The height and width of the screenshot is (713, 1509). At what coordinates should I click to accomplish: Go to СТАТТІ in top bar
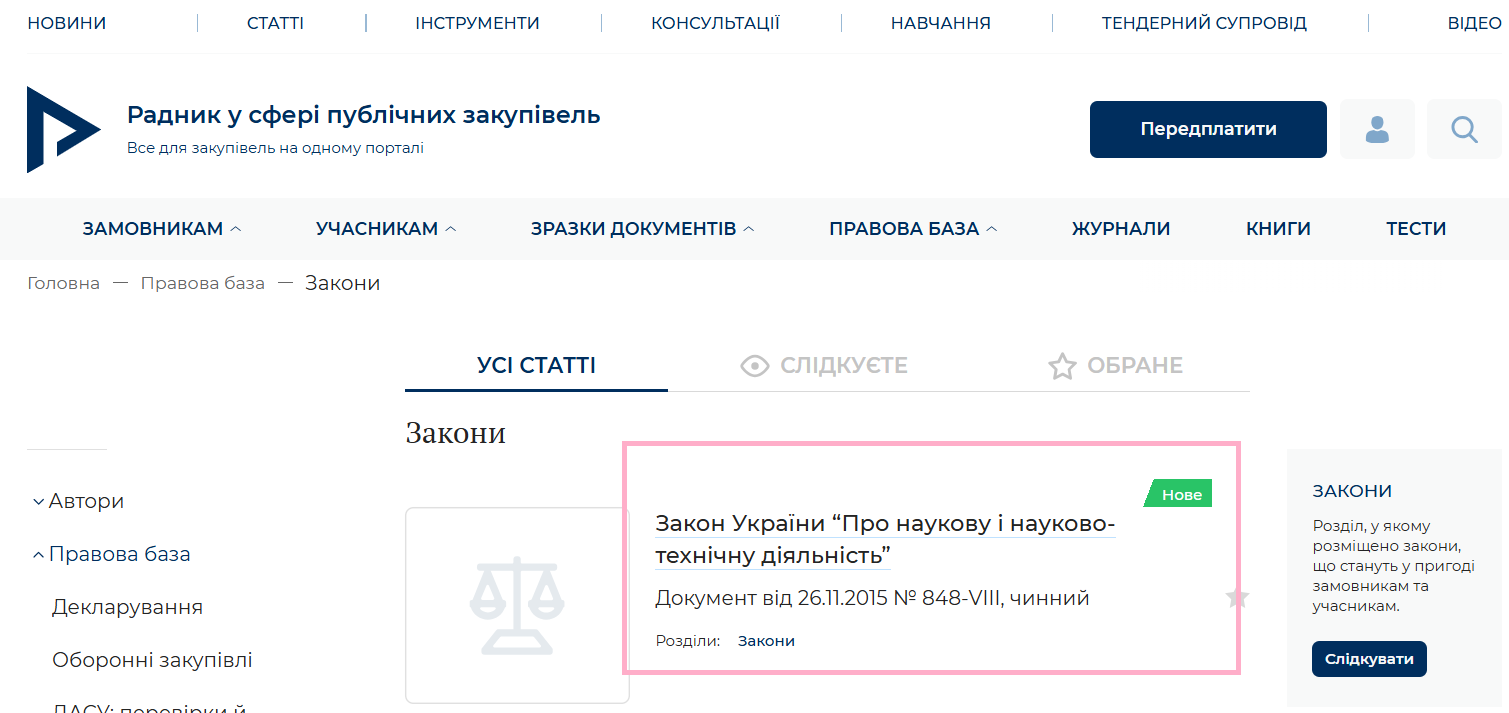(275, 23)
